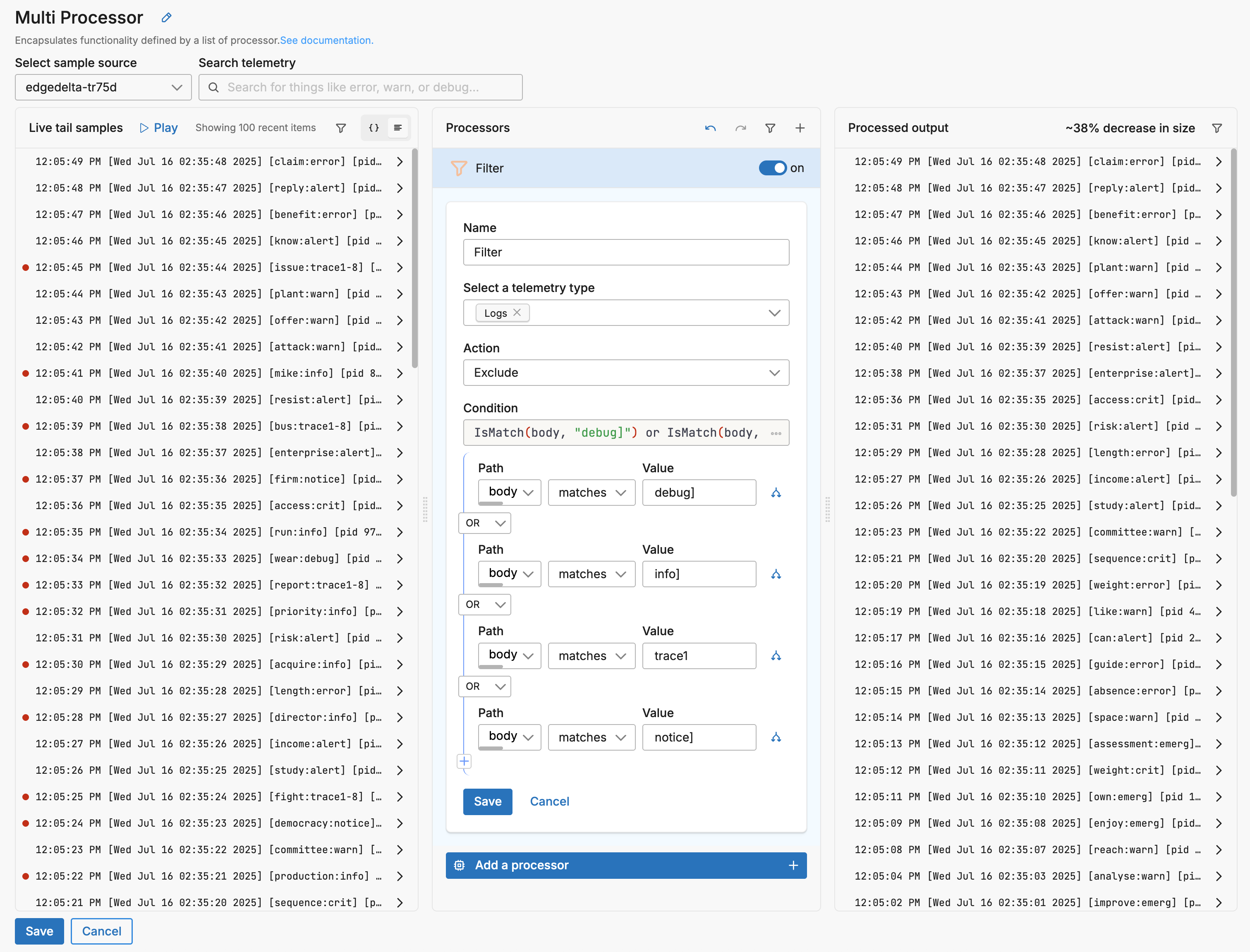Expand the live tail [mike:info] log row
The width and height of the screenshot is (1250, 952).
(x=400, y=373)
